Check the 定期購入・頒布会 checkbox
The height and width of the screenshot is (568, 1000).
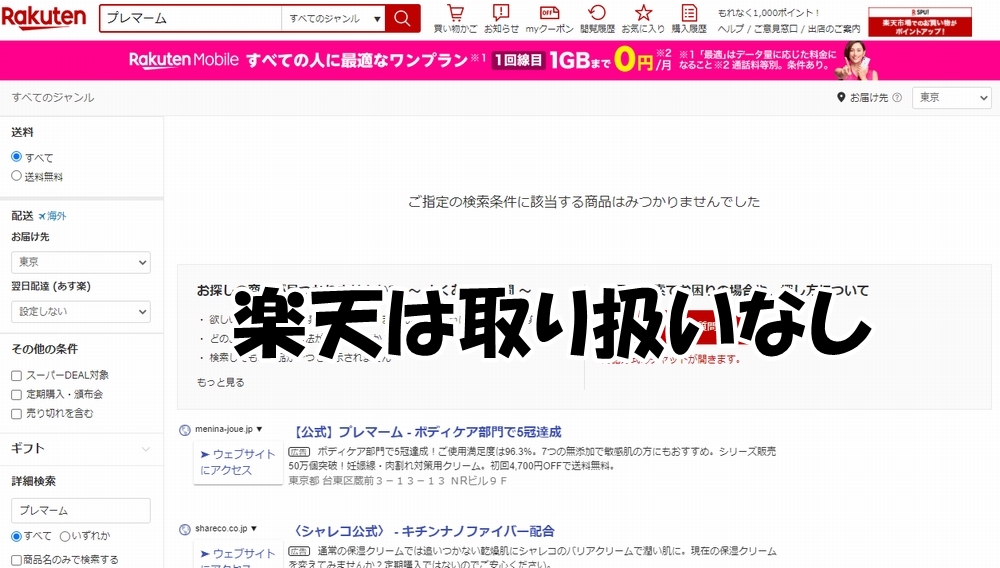(x=17, y=395)
